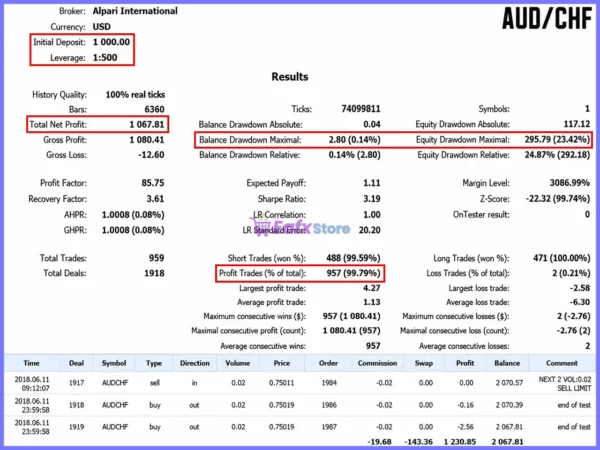Click the Total Net Profit value 1 067.81

click(147, 125)
